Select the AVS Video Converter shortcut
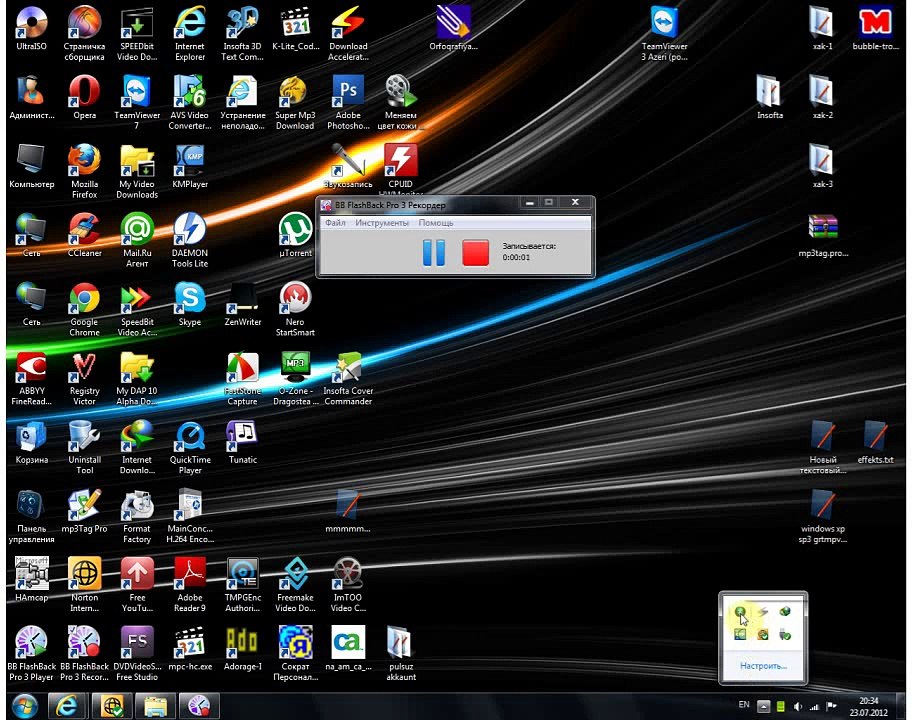Screen dimensions: 912x720 click(x=190, y=103)
